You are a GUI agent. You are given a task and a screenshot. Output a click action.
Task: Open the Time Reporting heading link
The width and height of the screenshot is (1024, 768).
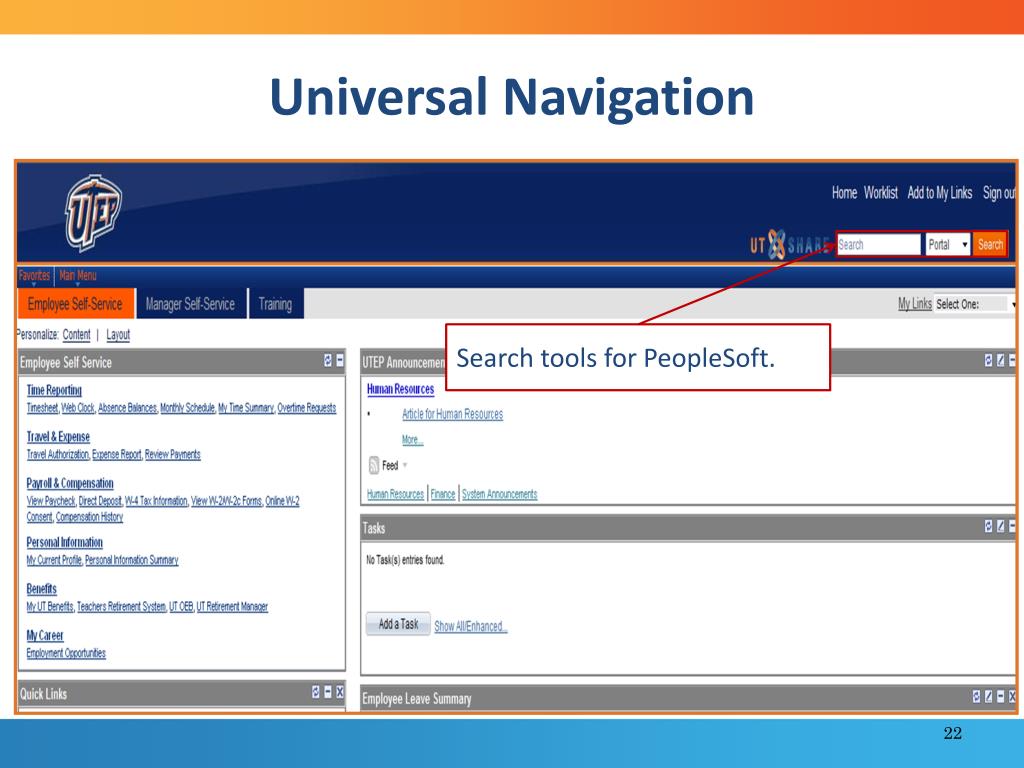pyautogui.click(x=54, y=390)
